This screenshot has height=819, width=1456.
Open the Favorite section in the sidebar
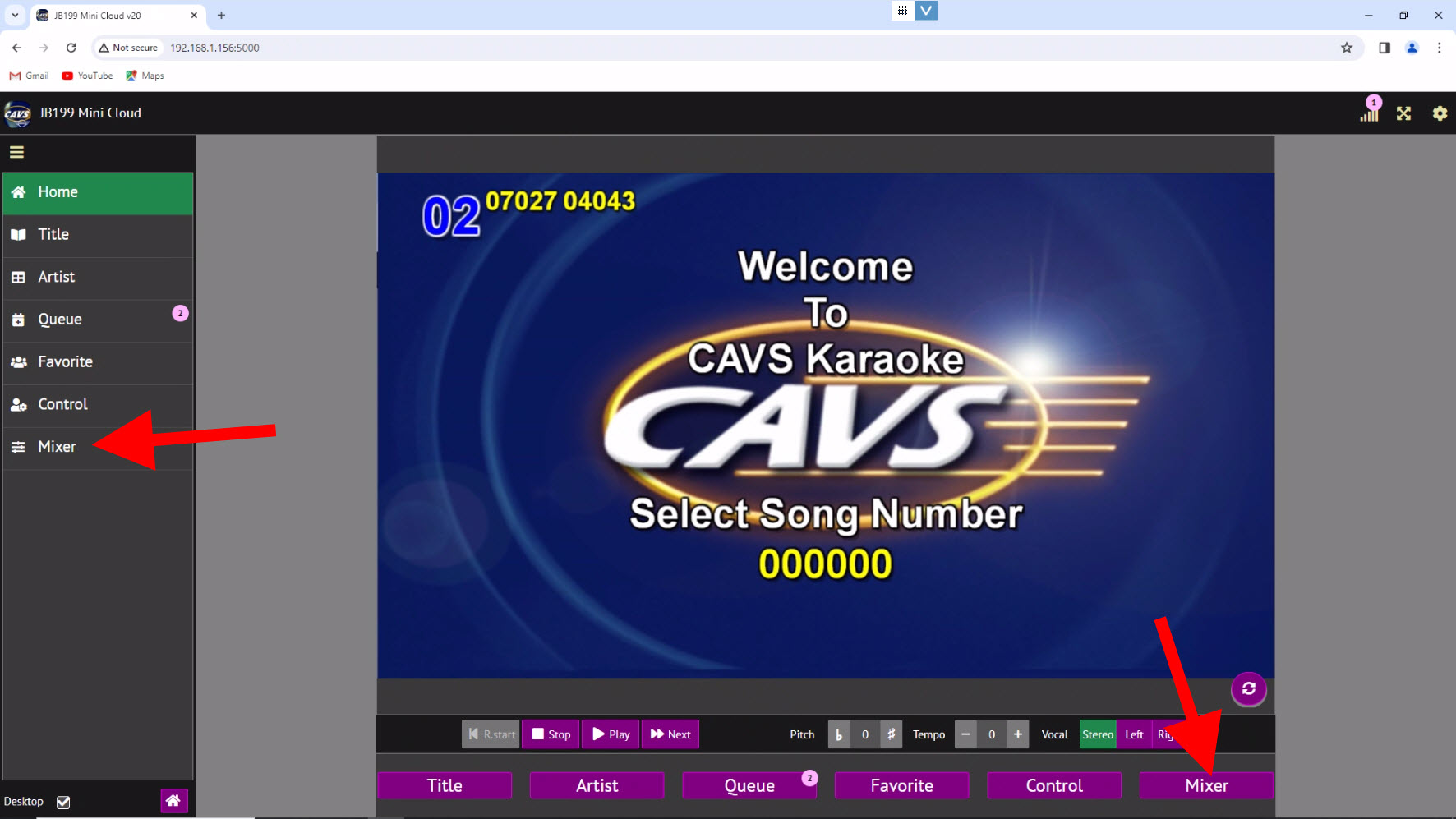pyautogui.click(x=66, y=361)
